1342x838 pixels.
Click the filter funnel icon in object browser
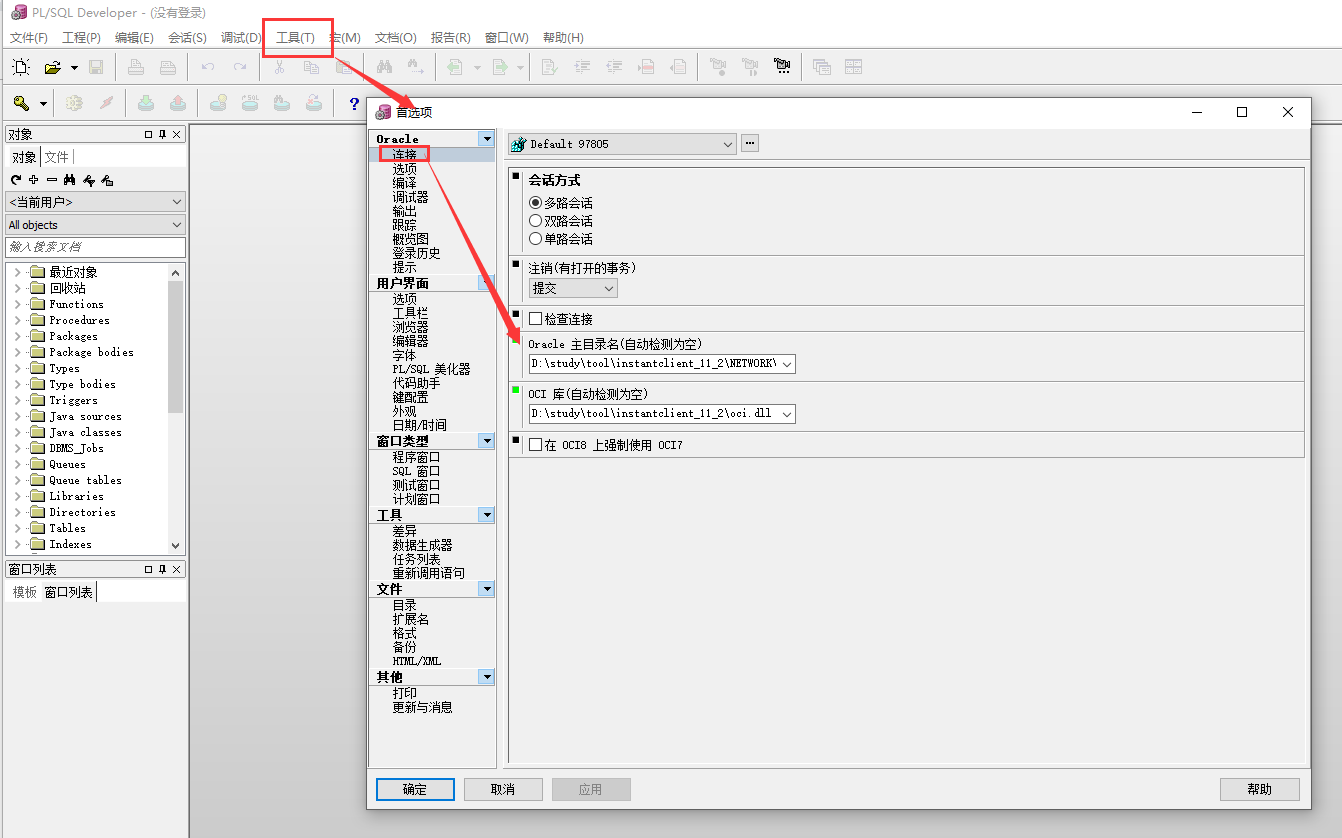89,180
